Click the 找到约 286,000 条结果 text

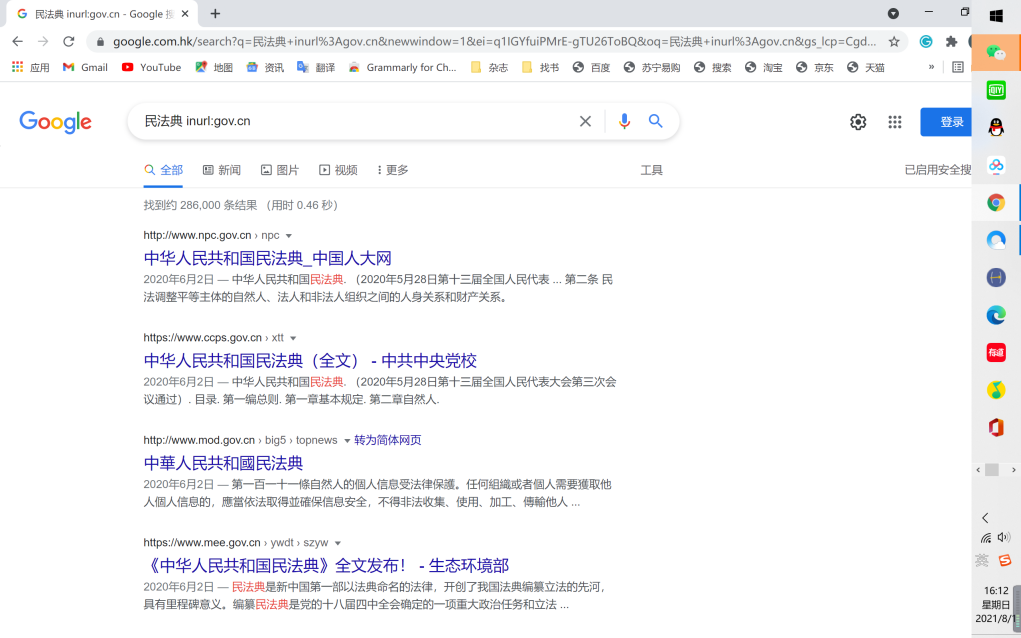point(201,205)
